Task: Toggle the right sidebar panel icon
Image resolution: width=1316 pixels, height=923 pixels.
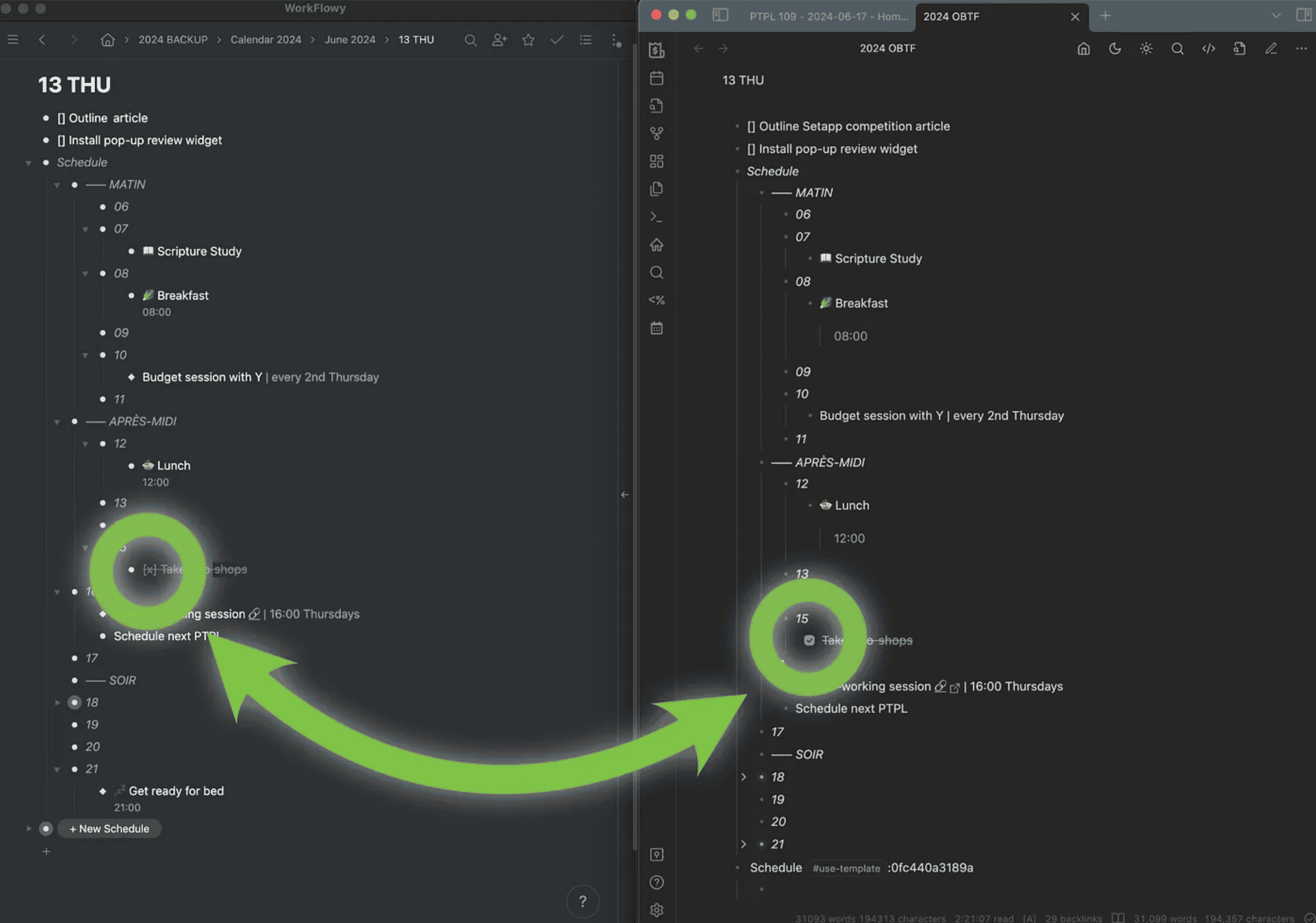Action: (x=1303, y=15)
